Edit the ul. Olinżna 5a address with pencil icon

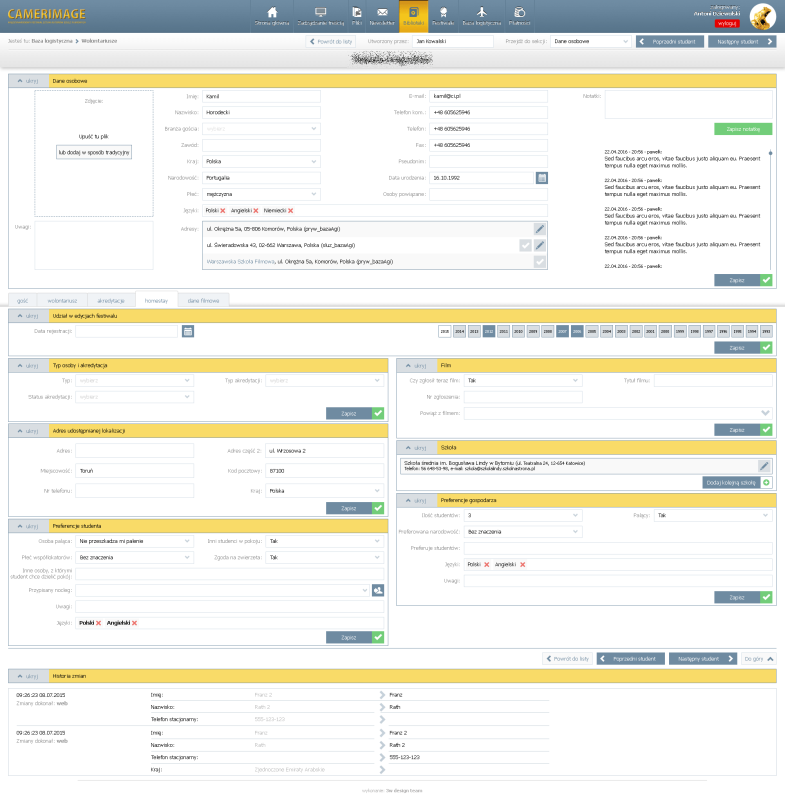pos(540,229)
